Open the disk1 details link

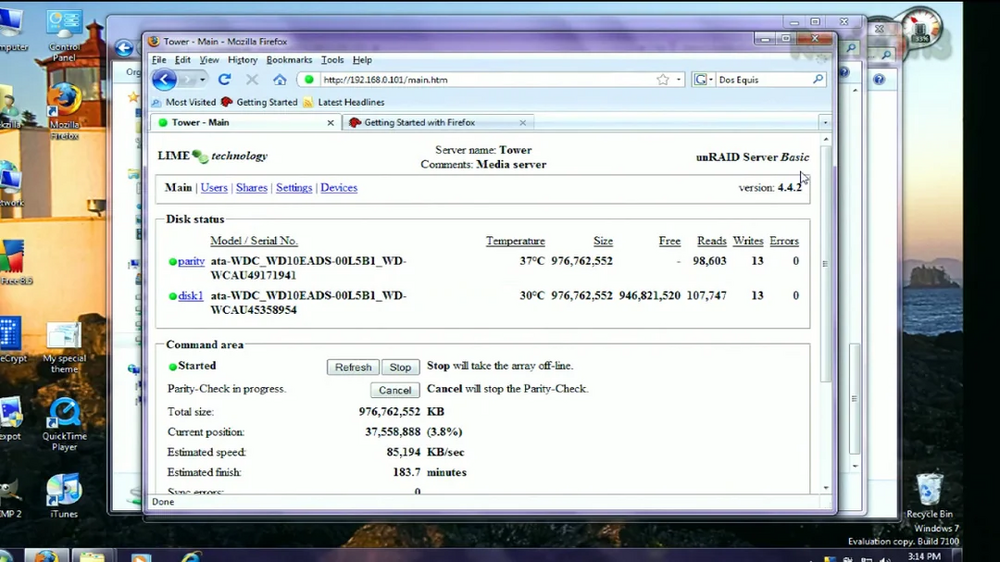click(x=190, y=295)
